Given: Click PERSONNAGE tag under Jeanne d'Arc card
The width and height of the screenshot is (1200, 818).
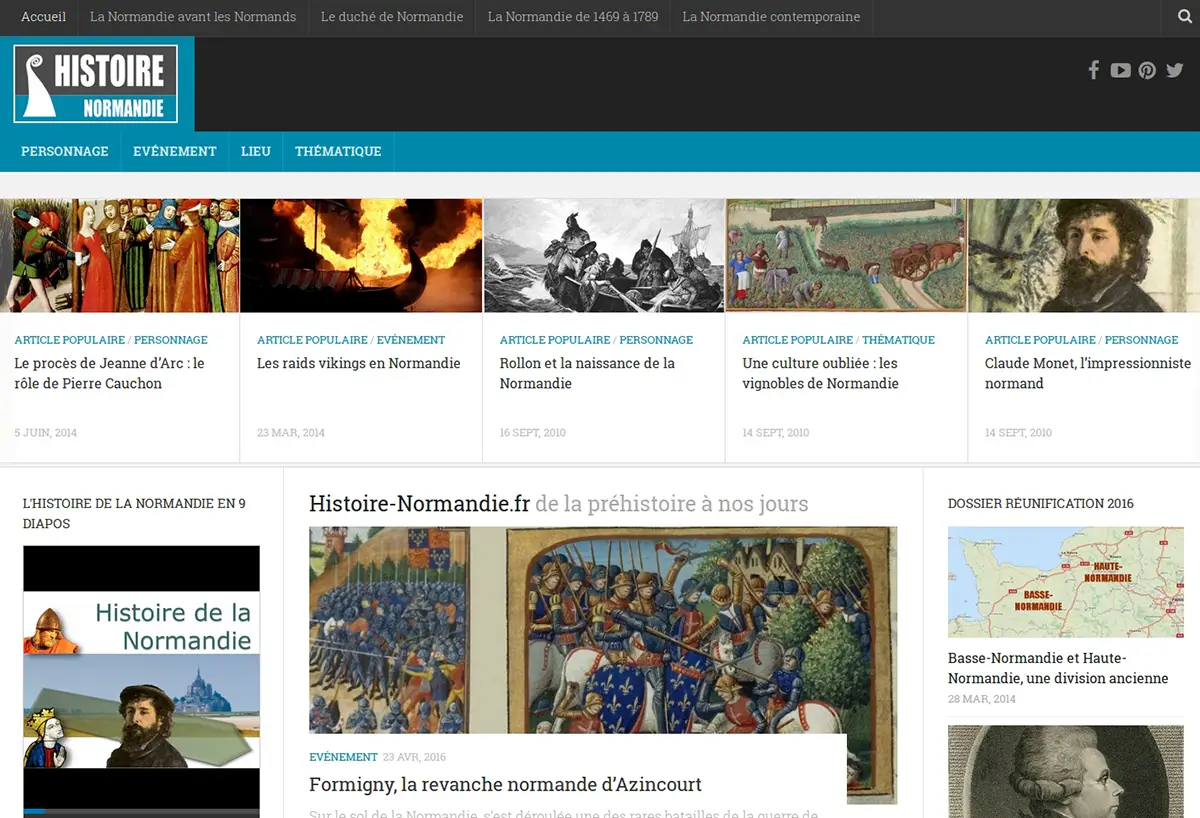Looking at the screenshot, I should 171,340.
